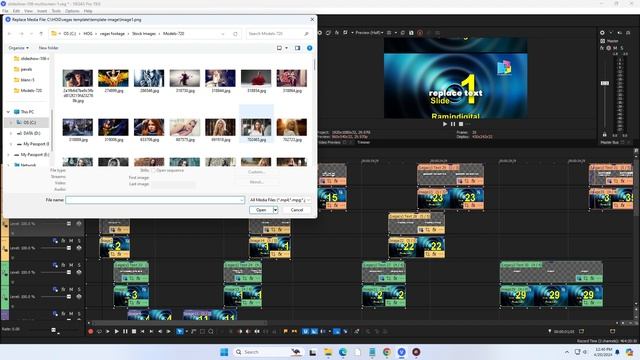Click Play in the timeline transport bar
The image size is (640, 360).
pyautogui.click(x=116, y=331)
